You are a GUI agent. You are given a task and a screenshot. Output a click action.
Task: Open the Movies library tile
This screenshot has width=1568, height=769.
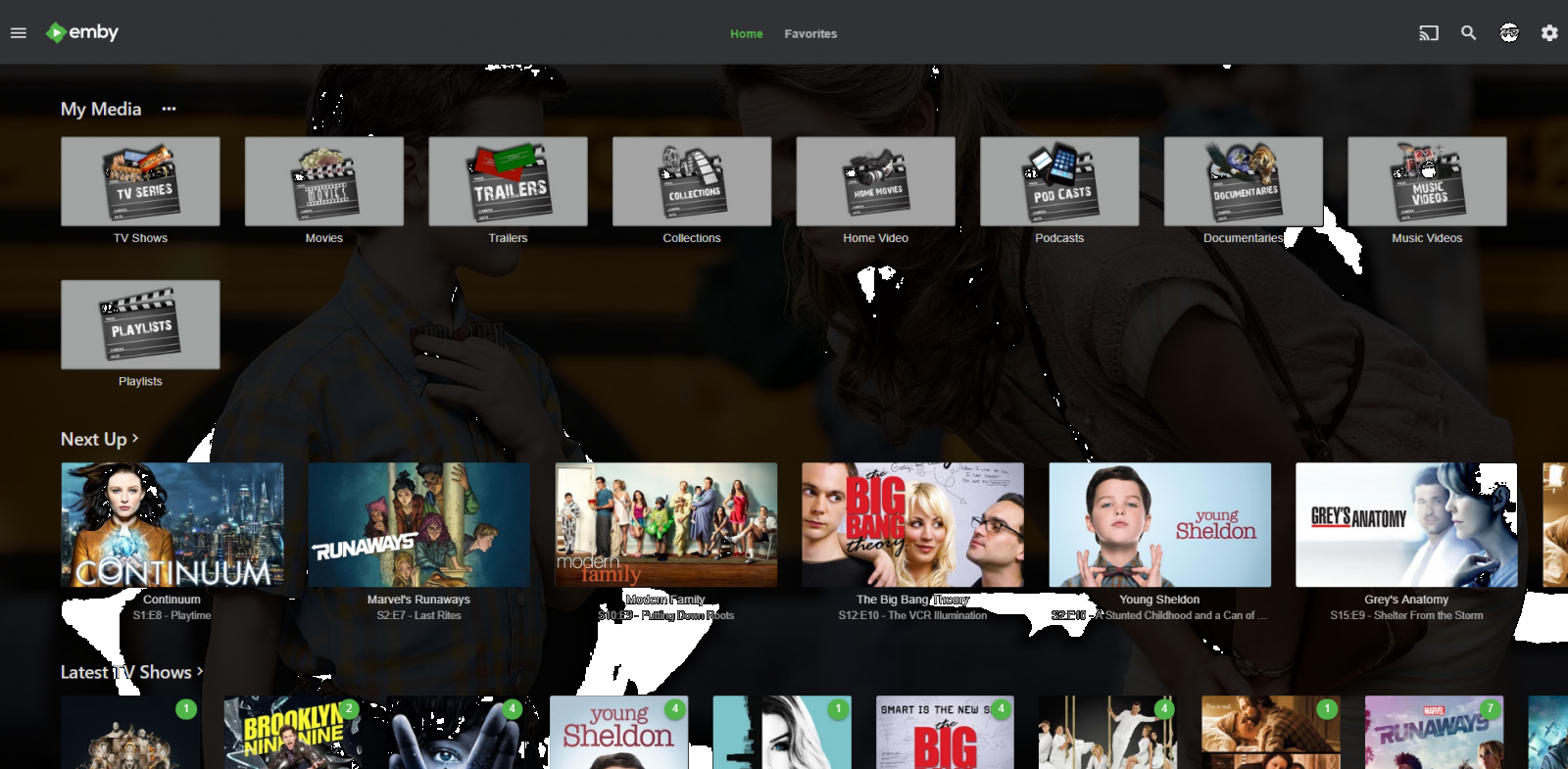point(324,181)
